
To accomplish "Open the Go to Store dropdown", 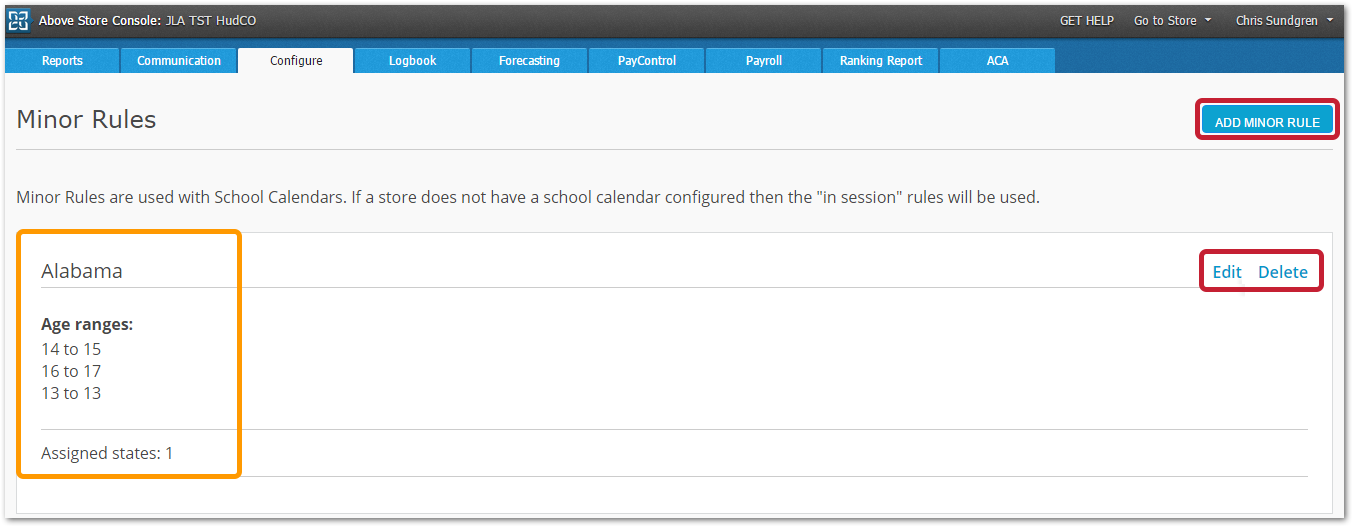I will point(1172,21).
